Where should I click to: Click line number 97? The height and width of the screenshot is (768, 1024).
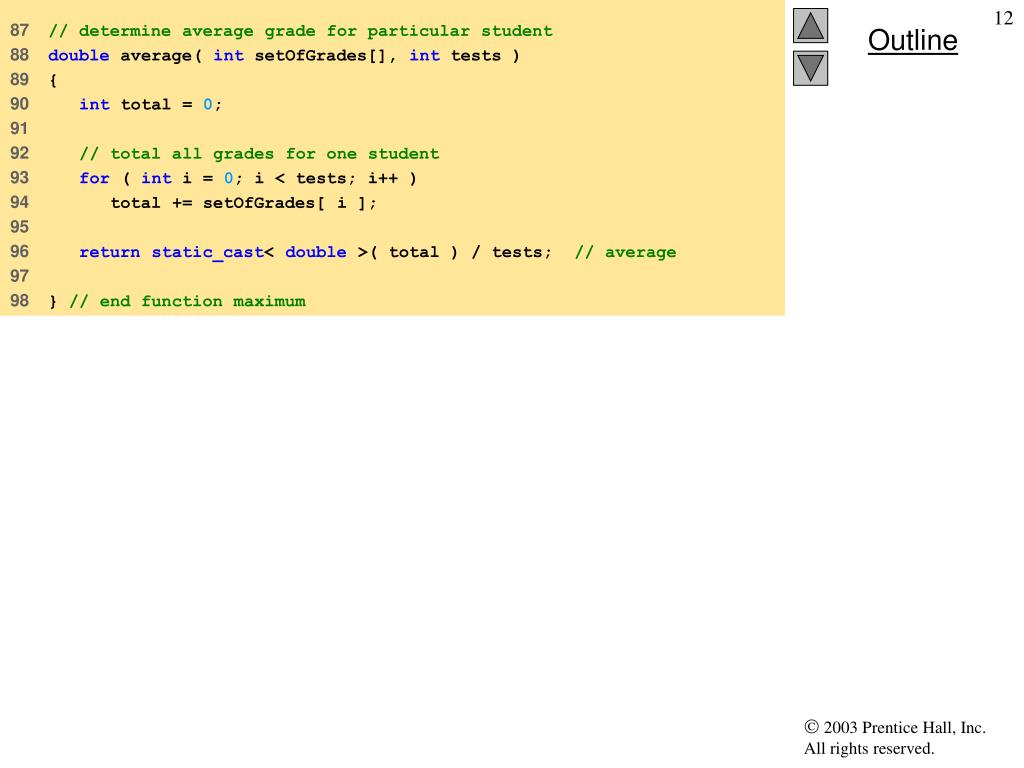tap(20, 276)
